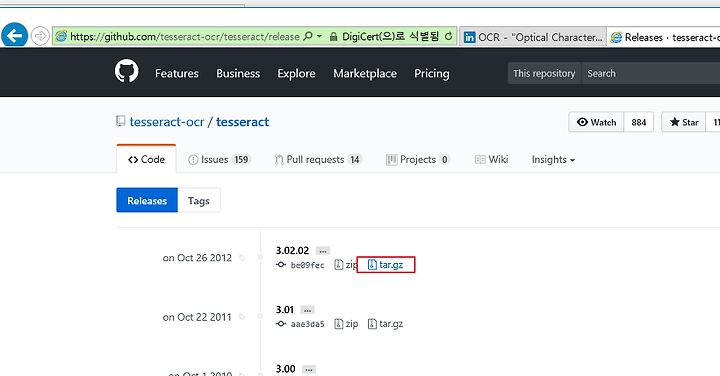Open the tesseract repository link
Viewport: 720px width, 376px height.
coord(242,122)
